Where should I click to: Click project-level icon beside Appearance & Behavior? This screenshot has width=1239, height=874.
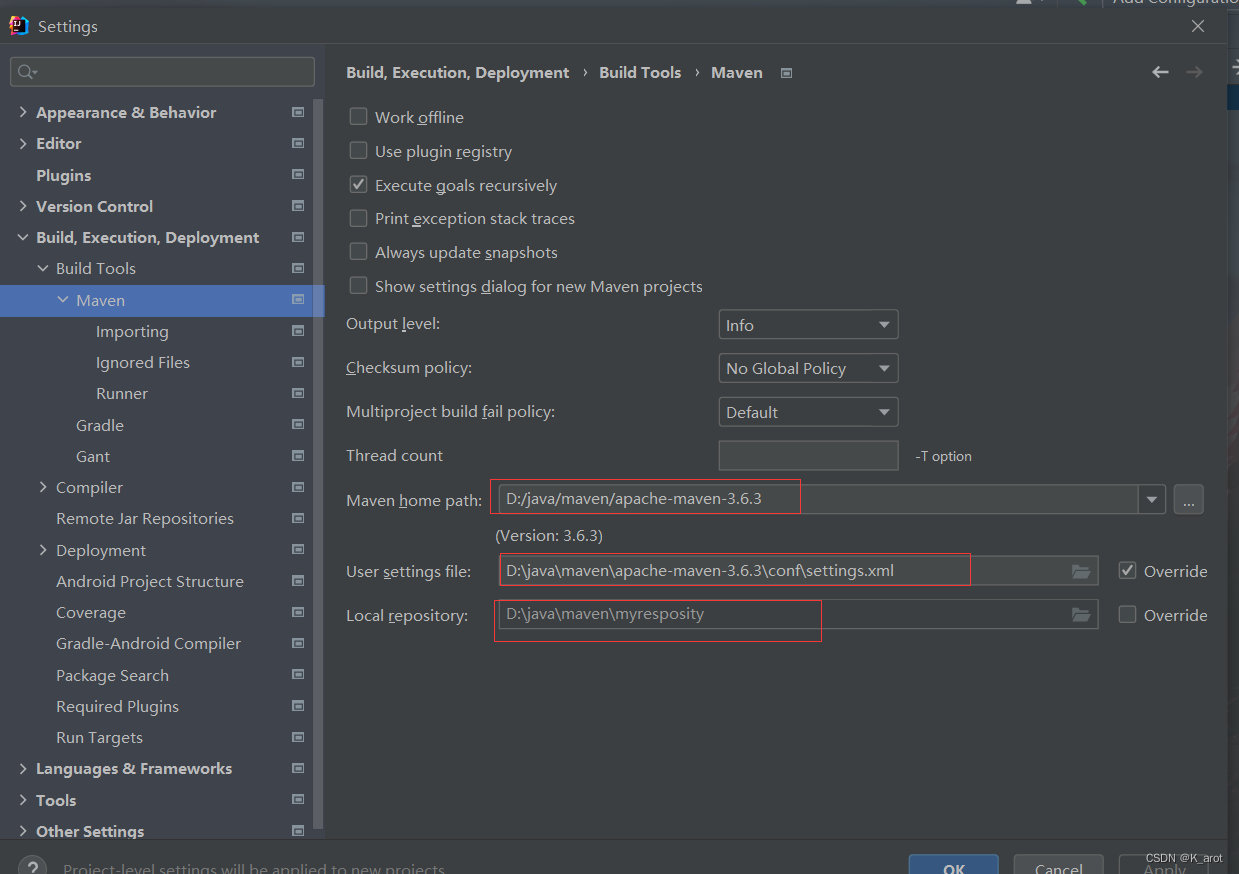tap(298, 113)
